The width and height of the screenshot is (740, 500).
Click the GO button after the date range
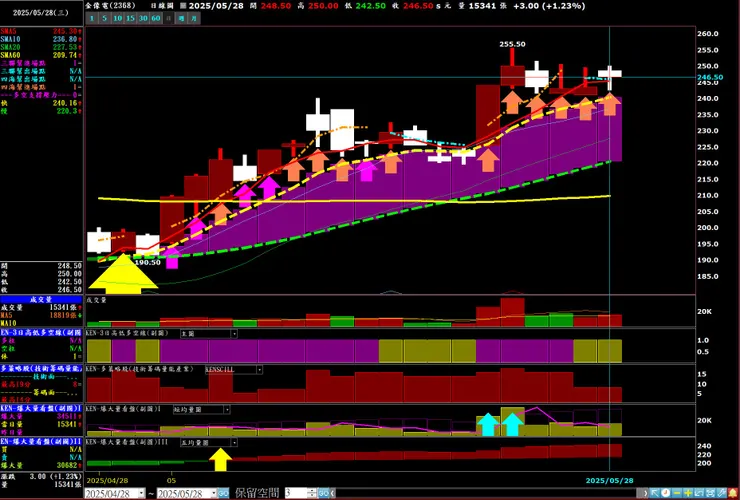[223, 493]
